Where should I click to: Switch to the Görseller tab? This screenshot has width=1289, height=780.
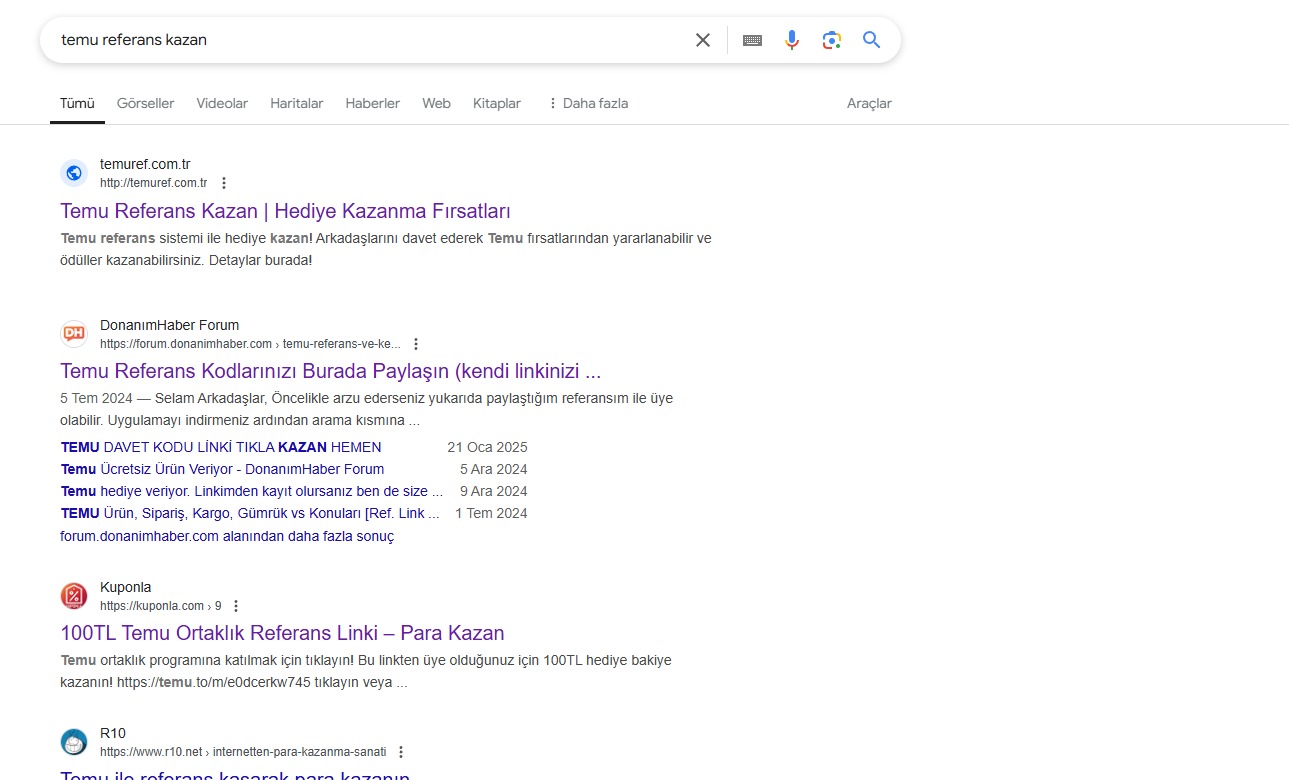click(x=145, y=103)
